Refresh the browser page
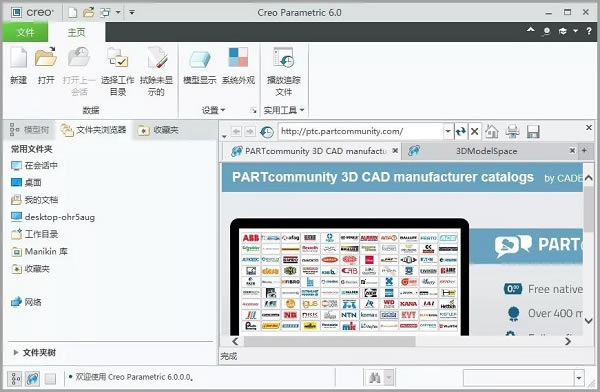 (461, 132)
